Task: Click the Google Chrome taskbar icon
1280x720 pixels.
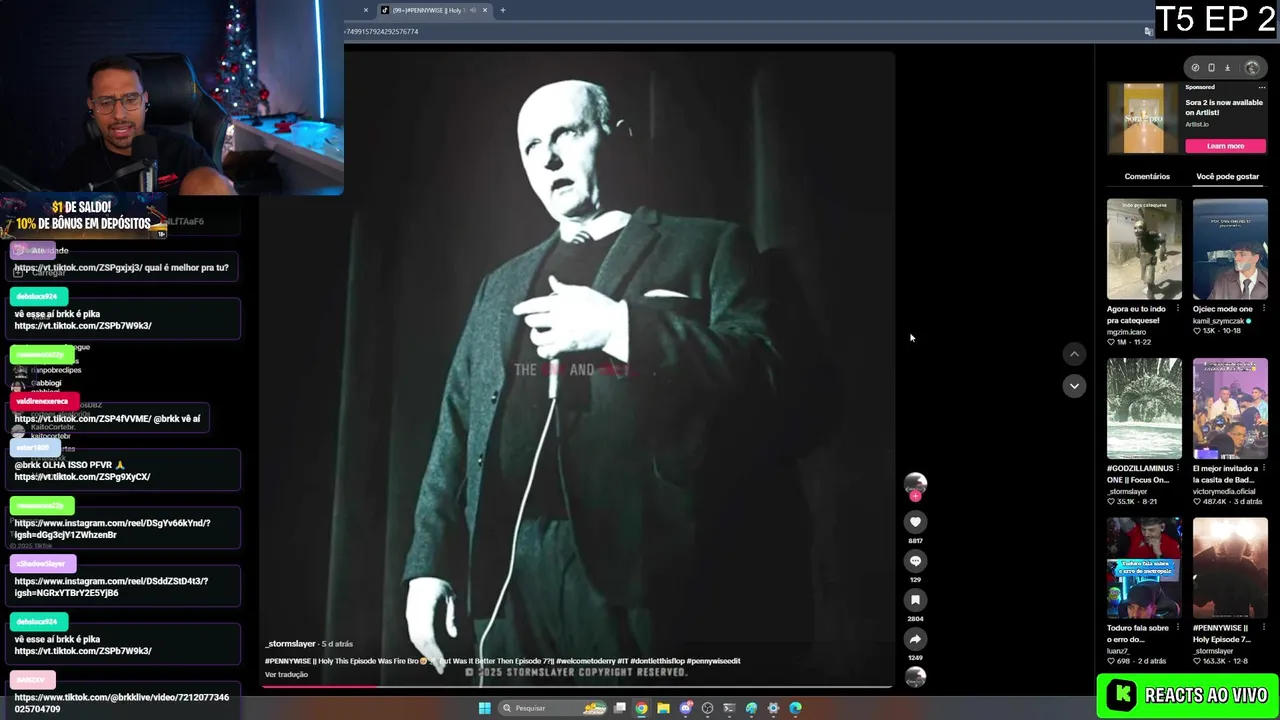Action: [642, 708]
